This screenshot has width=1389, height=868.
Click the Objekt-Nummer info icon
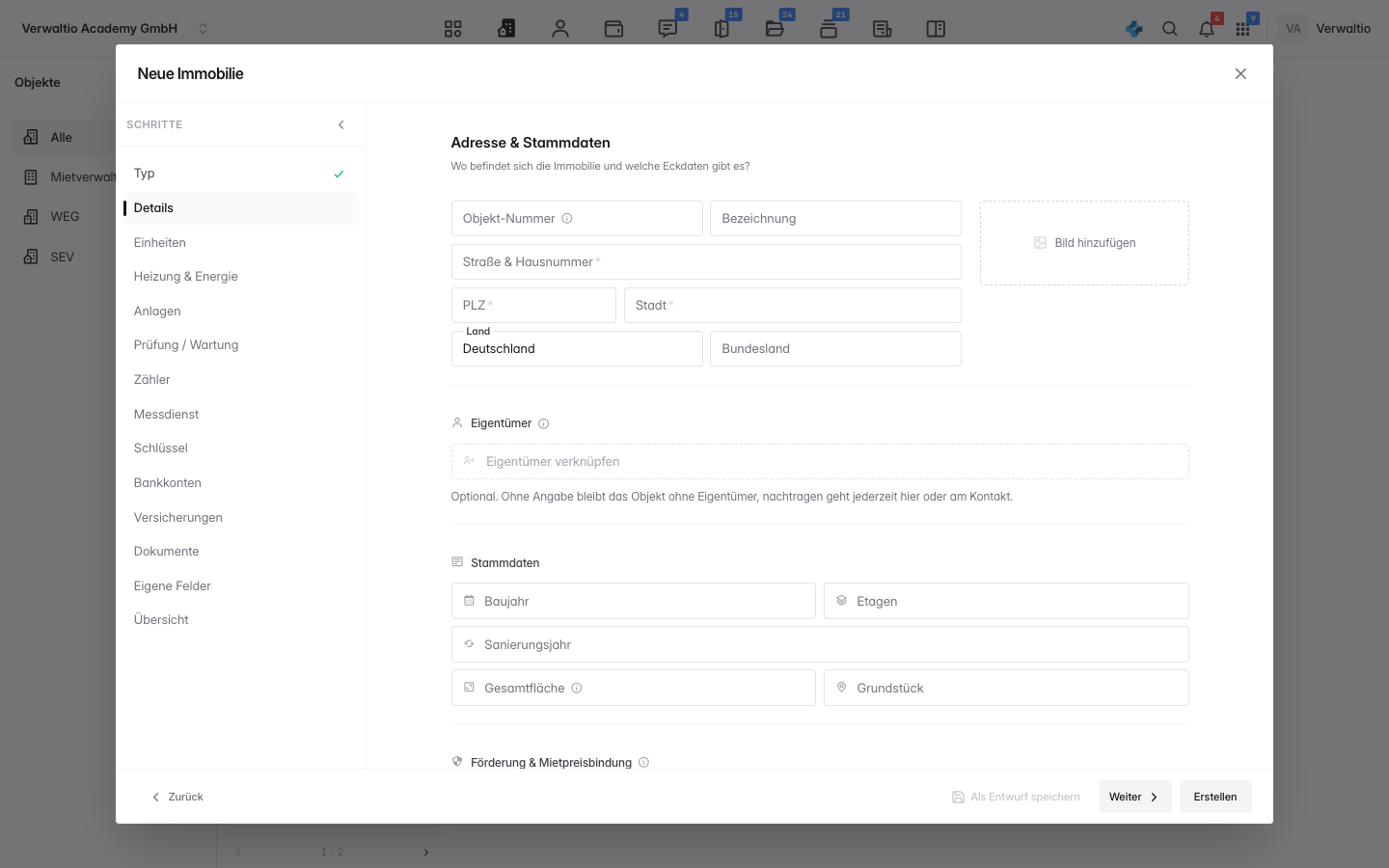coord(567,219)
